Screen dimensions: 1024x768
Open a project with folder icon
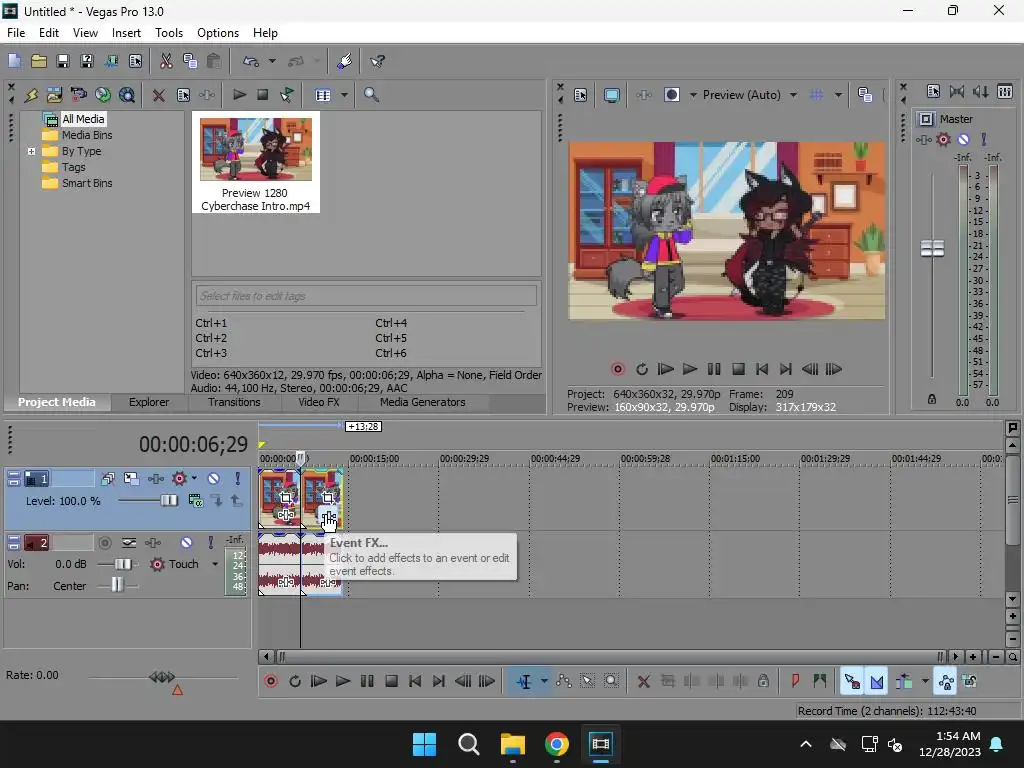[39, 61]
